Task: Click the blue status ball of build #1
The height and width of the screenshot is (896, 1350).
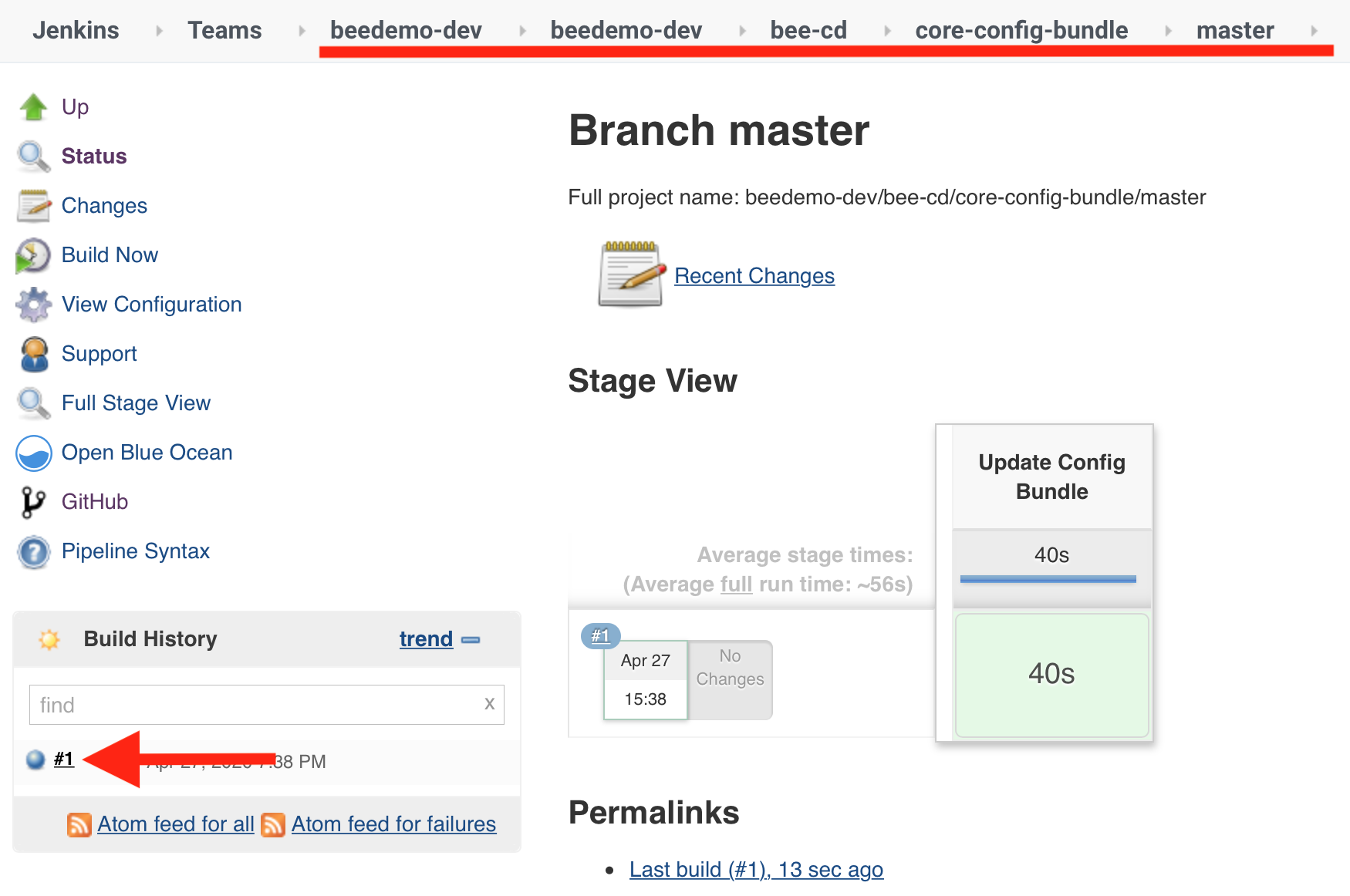Action: (35, 760)
